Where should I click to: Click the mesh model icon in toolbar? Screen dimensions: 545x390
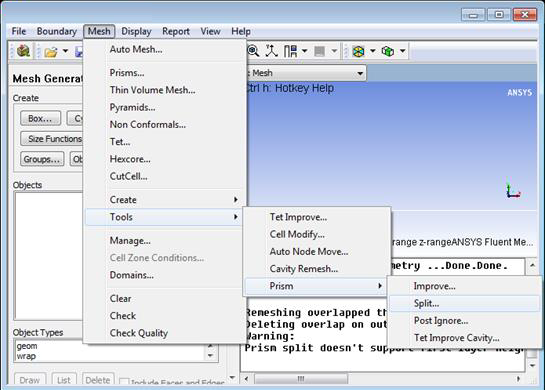[x=23, y=51]
